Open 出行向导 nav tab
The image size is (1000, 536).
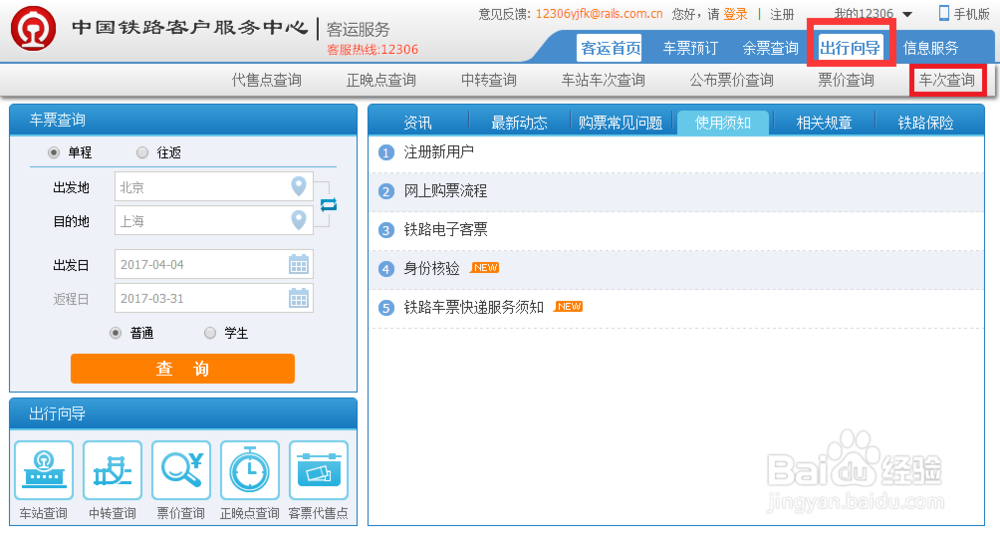(x=851, y=48)
